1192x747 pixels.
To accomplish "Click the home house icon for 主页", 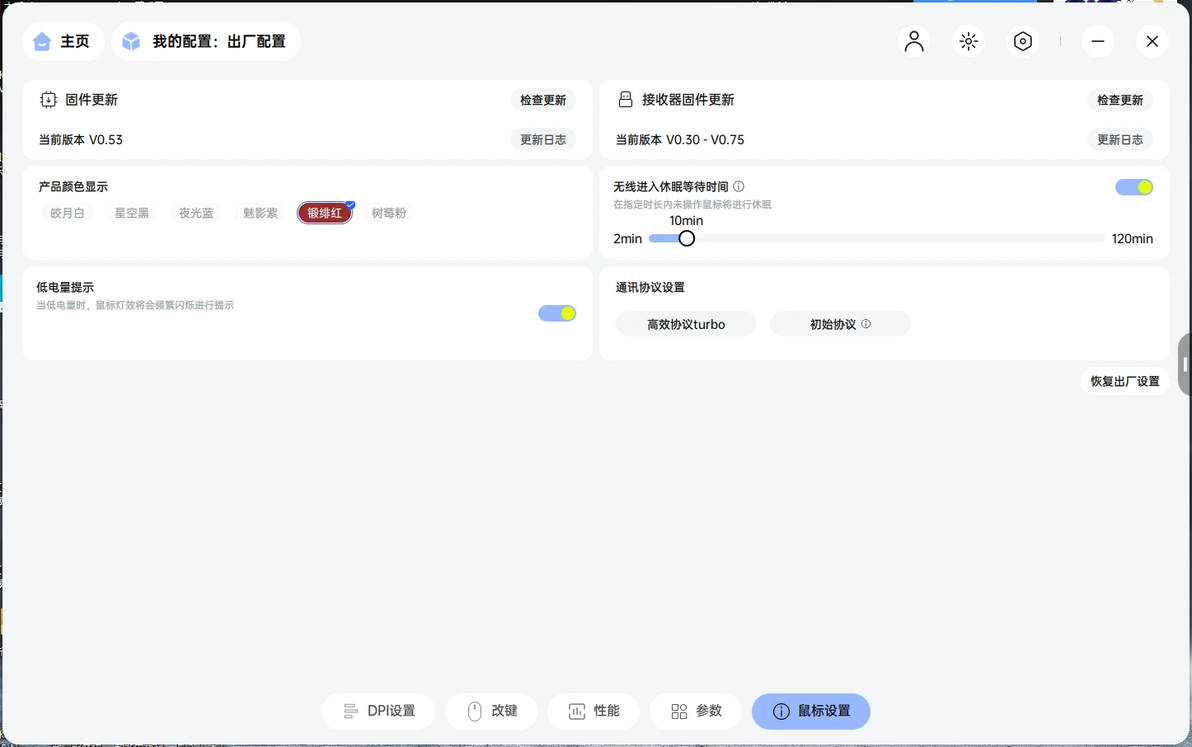I will coord(43,41).
